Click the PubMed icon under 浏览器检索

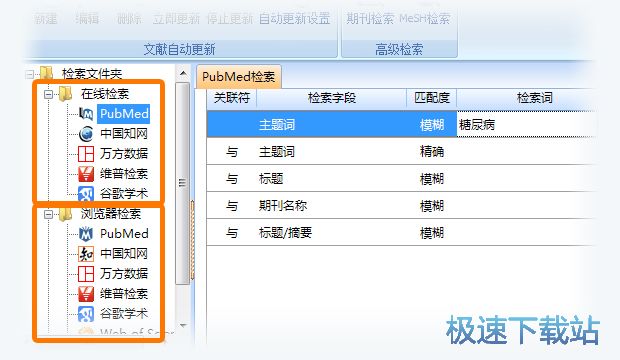86,234
